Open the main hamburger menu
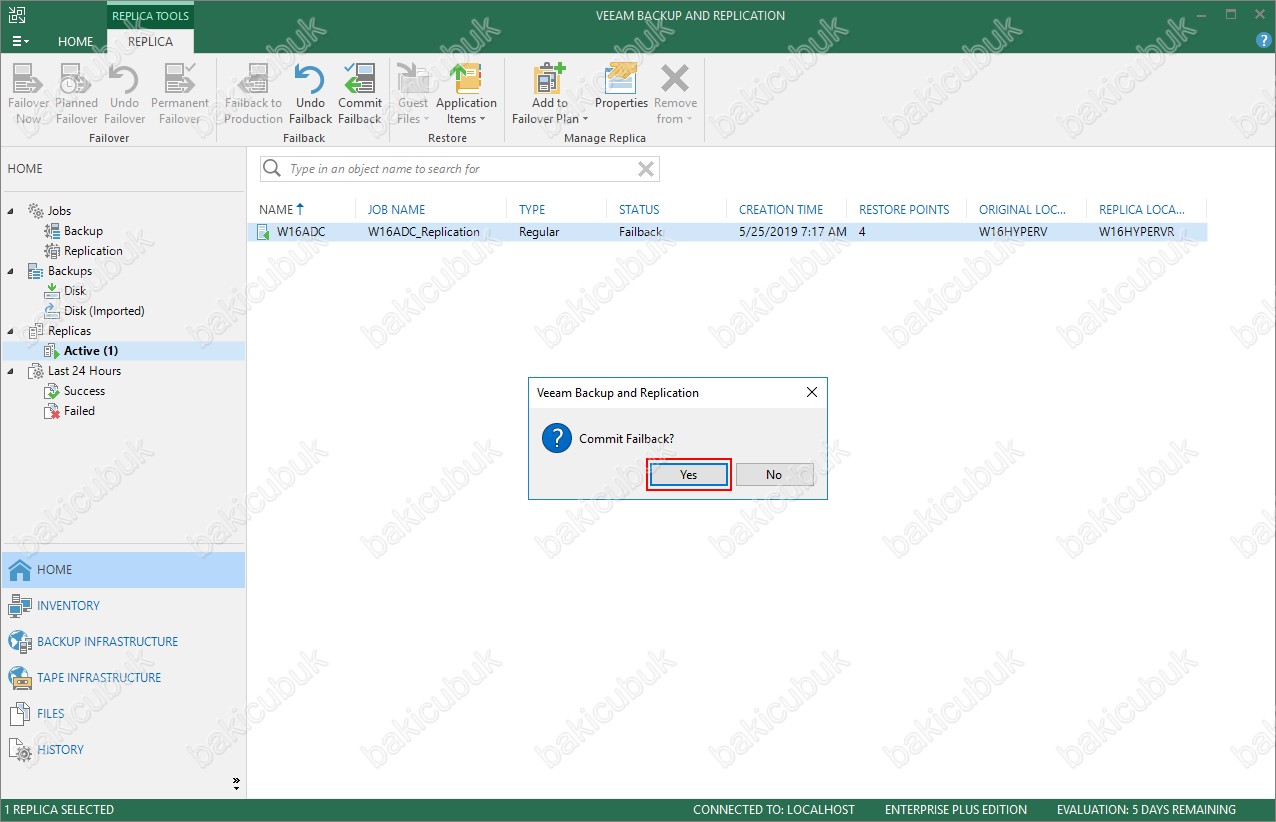 point(20,41)
